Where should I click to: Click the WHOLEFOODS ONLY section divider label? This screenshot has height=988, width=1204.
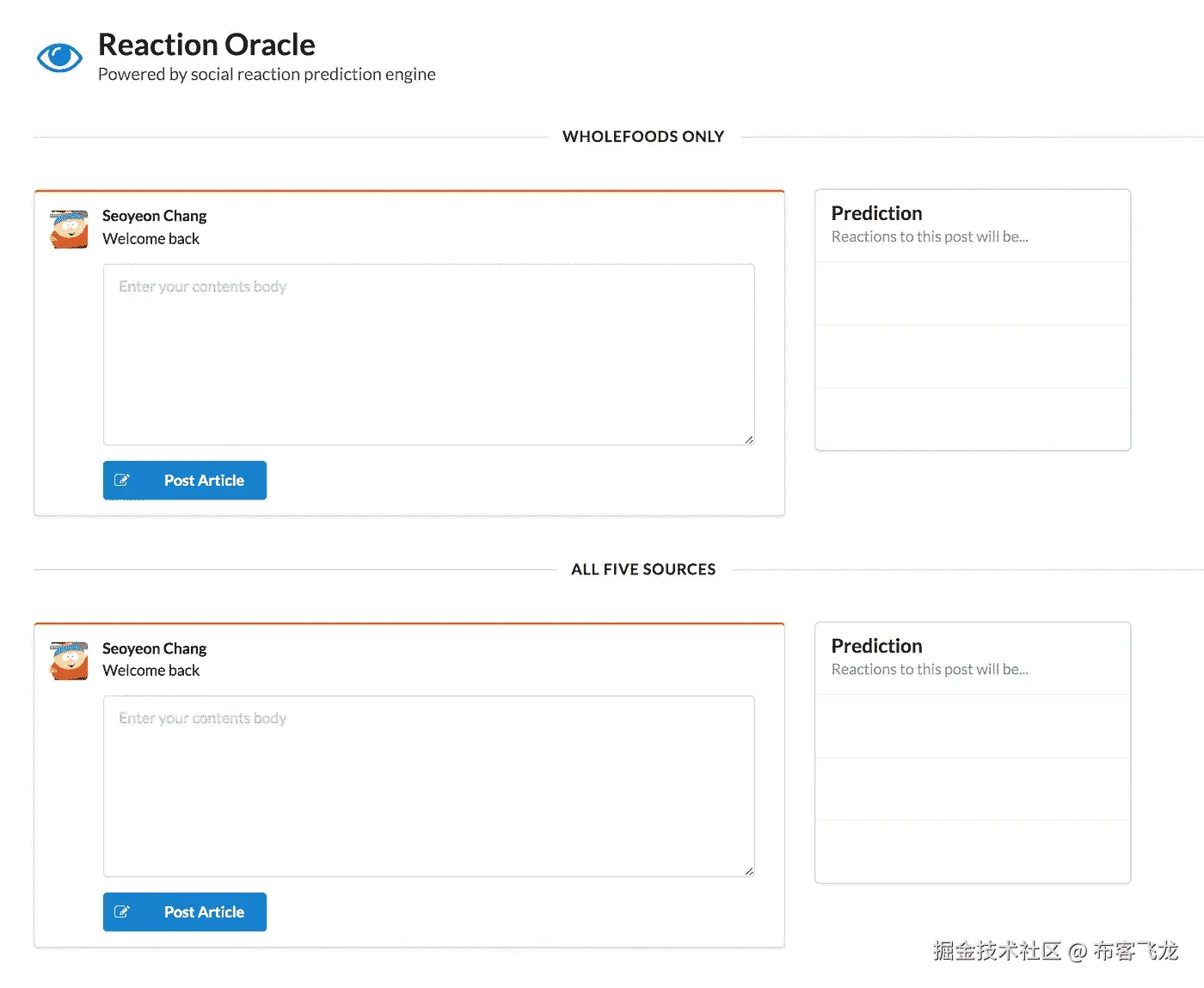(x=643, y=137)
